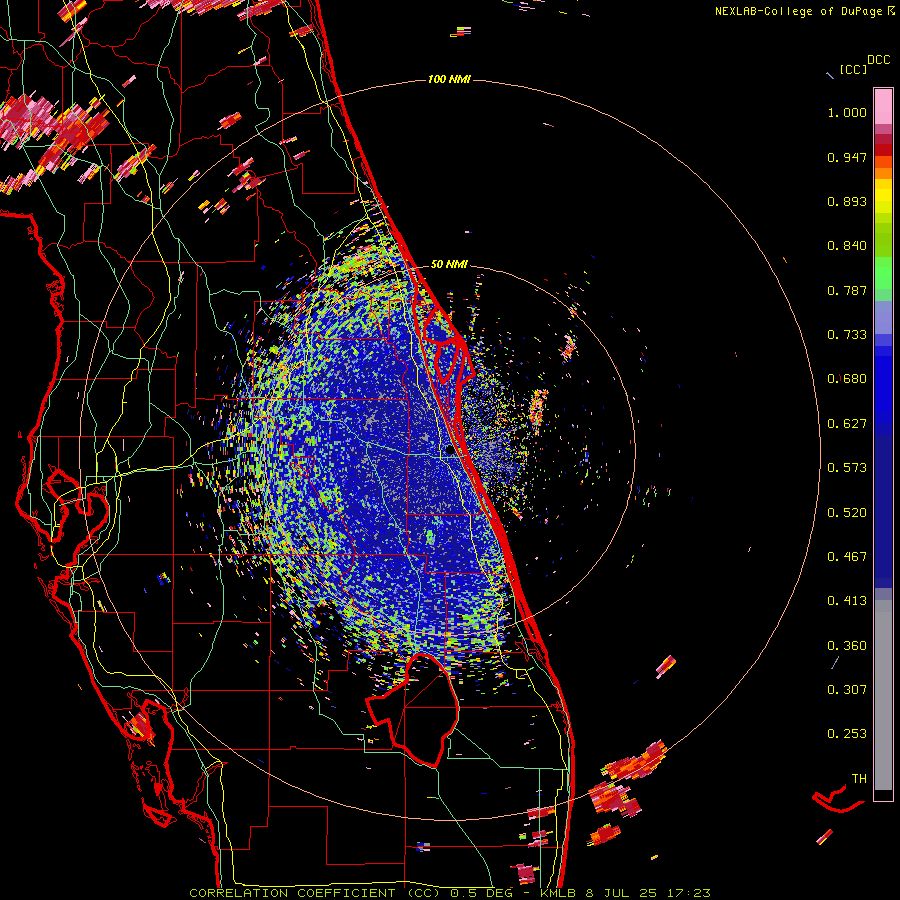Viewport: 900px width, 900px height.
Task: Click the TH threshold label
Action: click(x=859, y=779)
